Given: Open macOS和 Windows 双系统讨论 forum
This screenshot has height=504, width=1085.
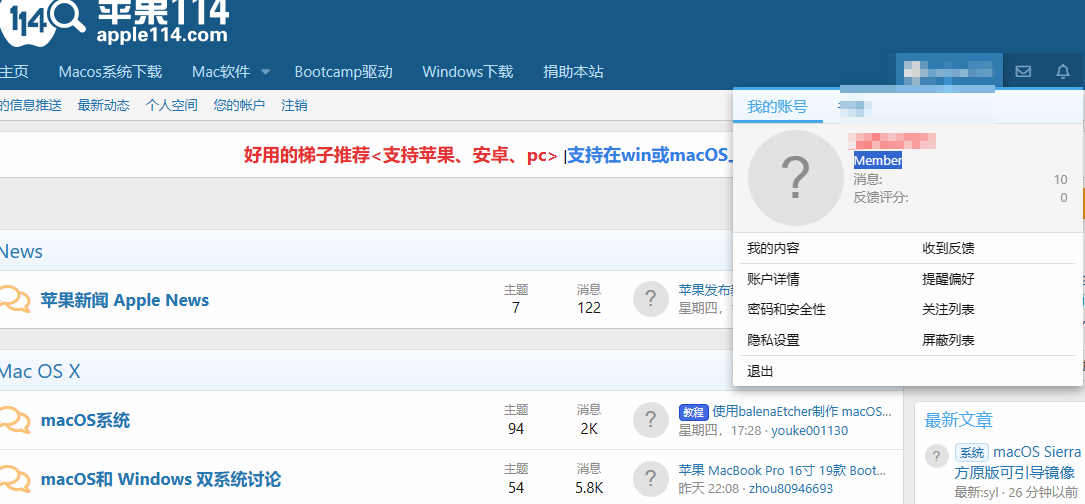Looking at the screenshot, I should (161, 479).
